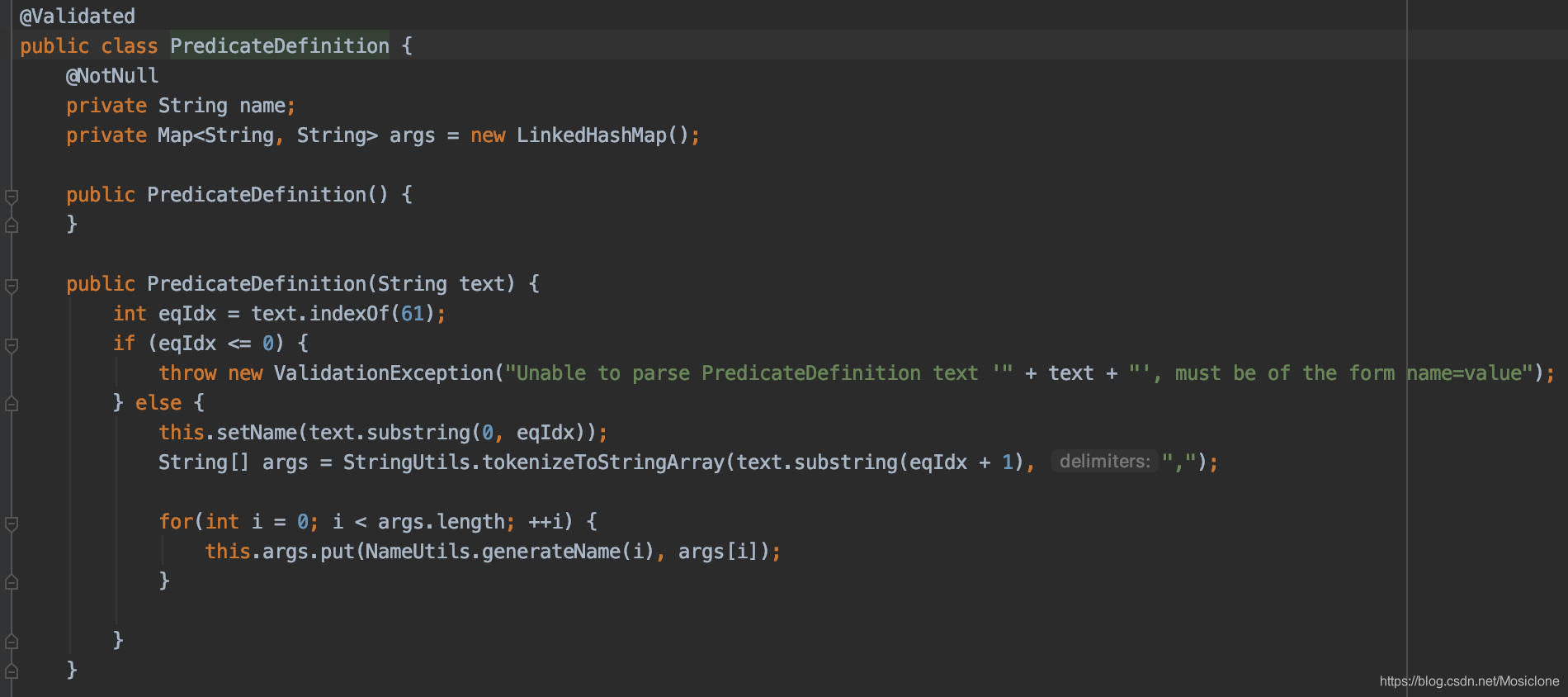Image resolution: width=1568 pixels, height=697 pixels.
Task: Click the "," delimiter string literal
Action: [1178, 462]
